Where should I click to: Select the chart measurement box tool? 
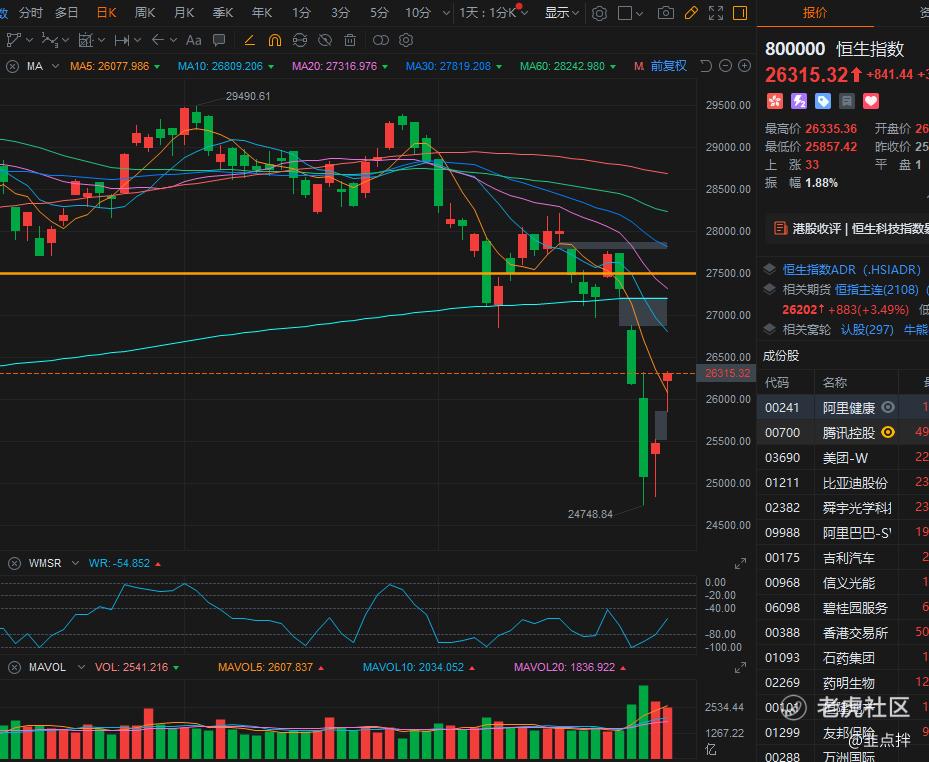pos(86,40)
